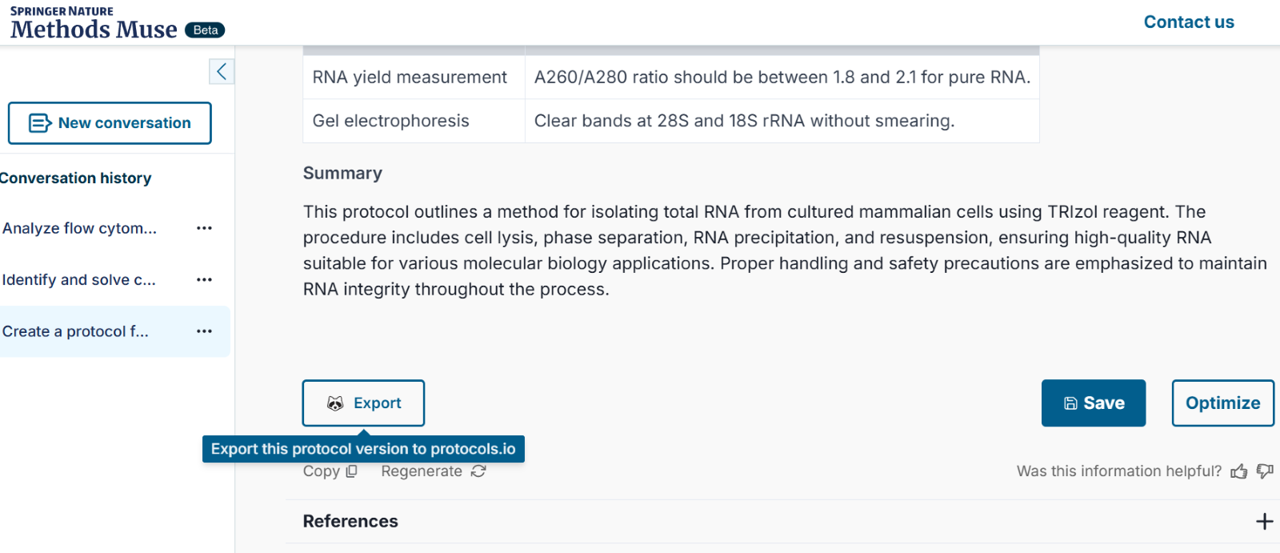Expand the References section with plus icon
Viewport: 1280px width, 553px height.
click(x=1264, y=521)
